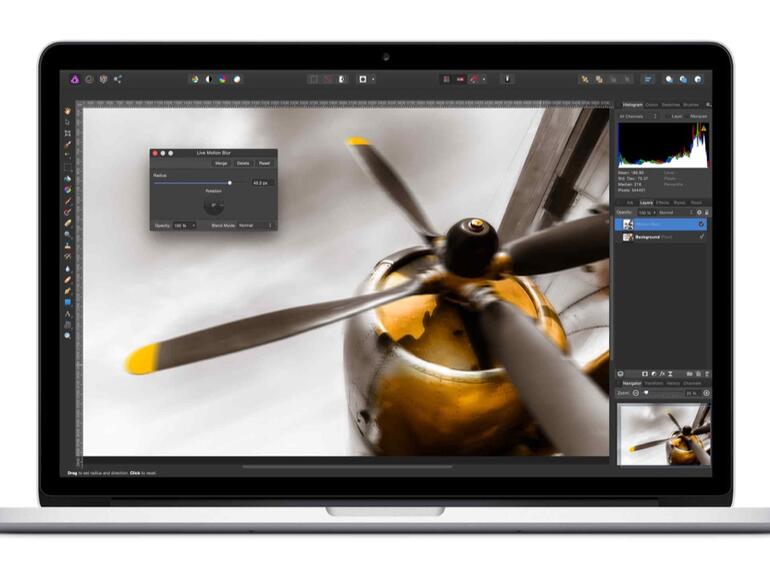Toggle the Layers panel lock icon
Image resolution: width=770 pixels, height=578 pixels.
(707, 213)
